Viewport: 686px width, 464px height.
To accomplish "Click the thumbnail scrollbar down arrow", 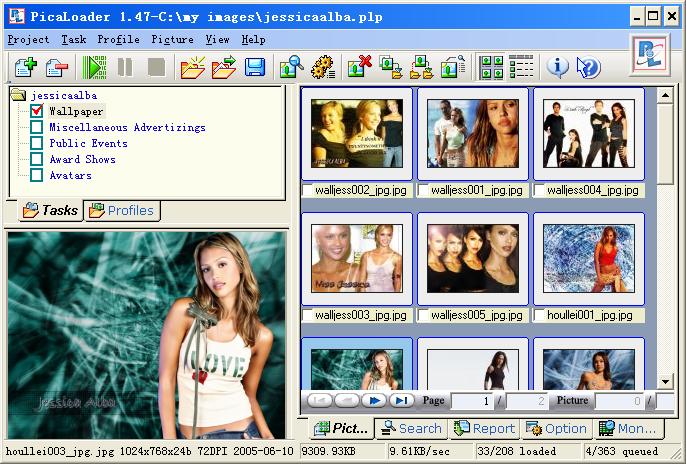I will point(664,381).
